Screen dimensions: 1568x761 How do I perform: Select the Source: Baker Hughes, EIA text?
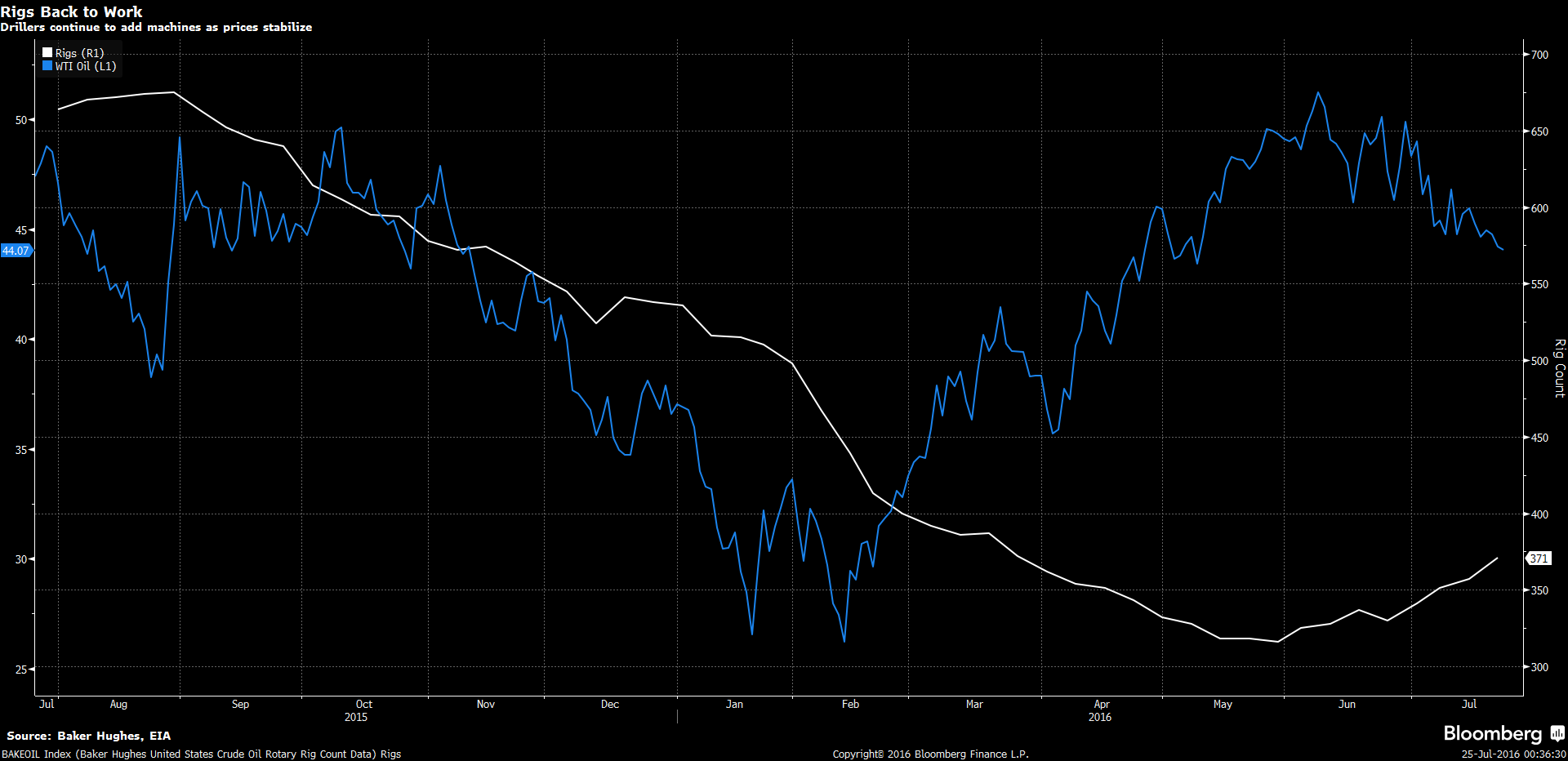[x=88, y=736]
